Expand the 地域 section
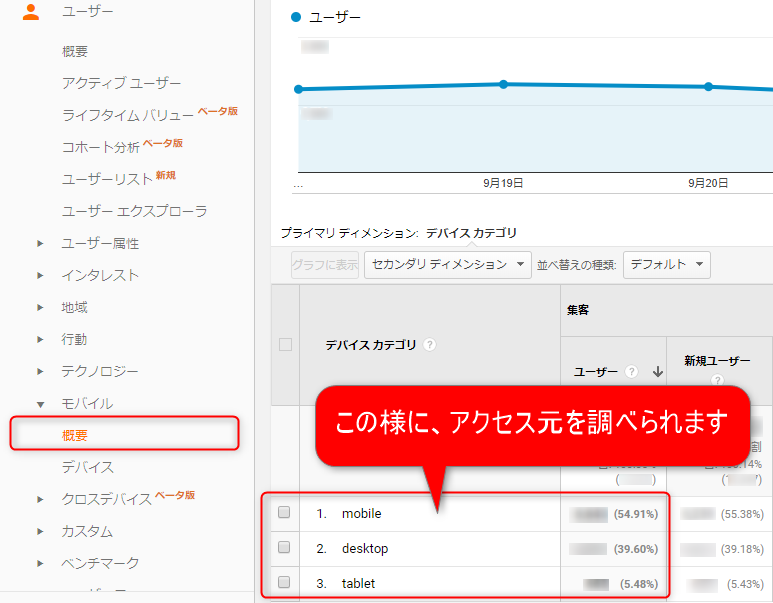773x603 pixels. click(40, 308)
